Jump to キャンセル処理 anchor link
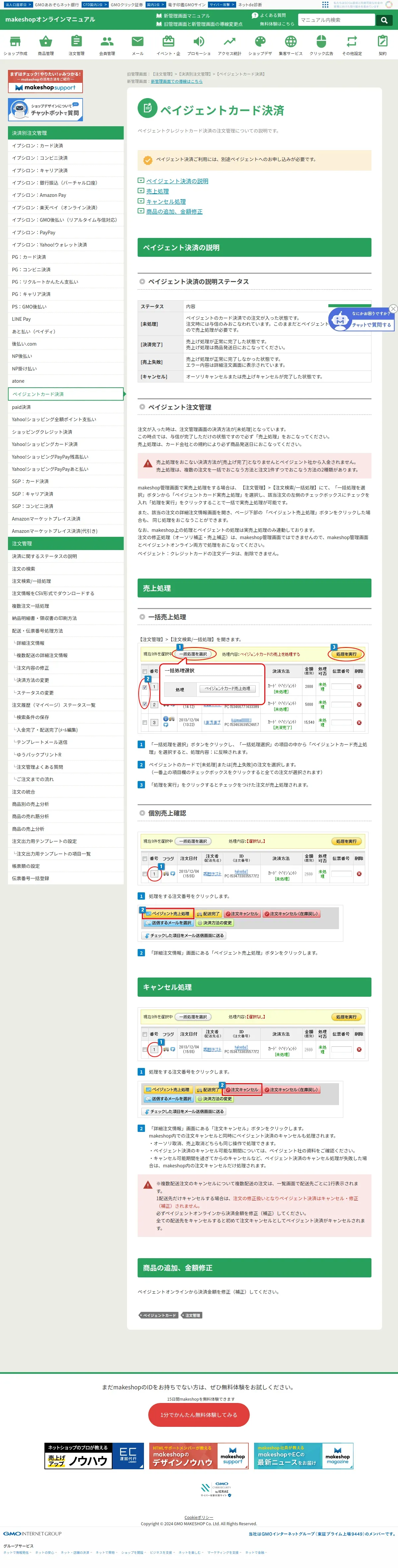Image resolution: width=398 pixels, height=1568 pixels. point(166,201)
